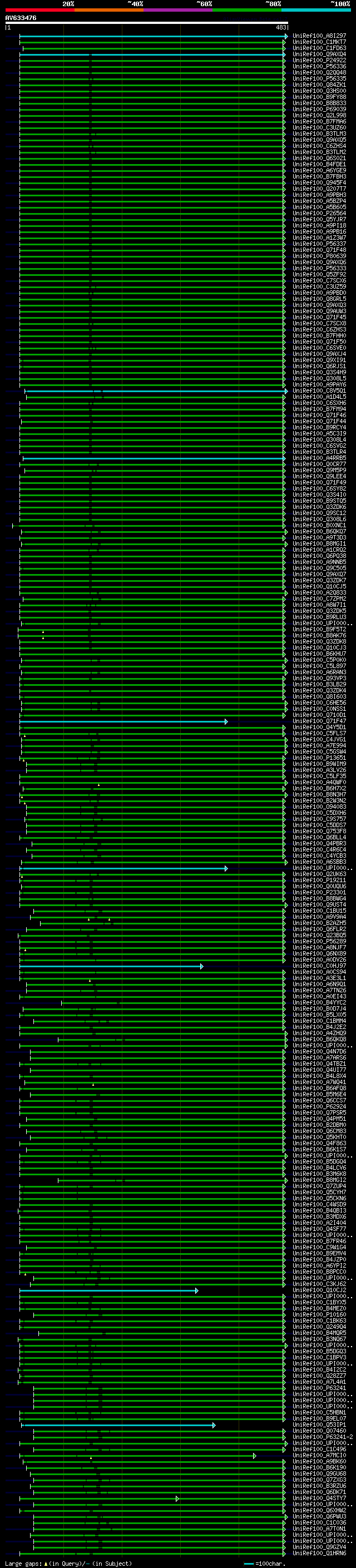Click the AV633476 query name

(x=21, y=18)
